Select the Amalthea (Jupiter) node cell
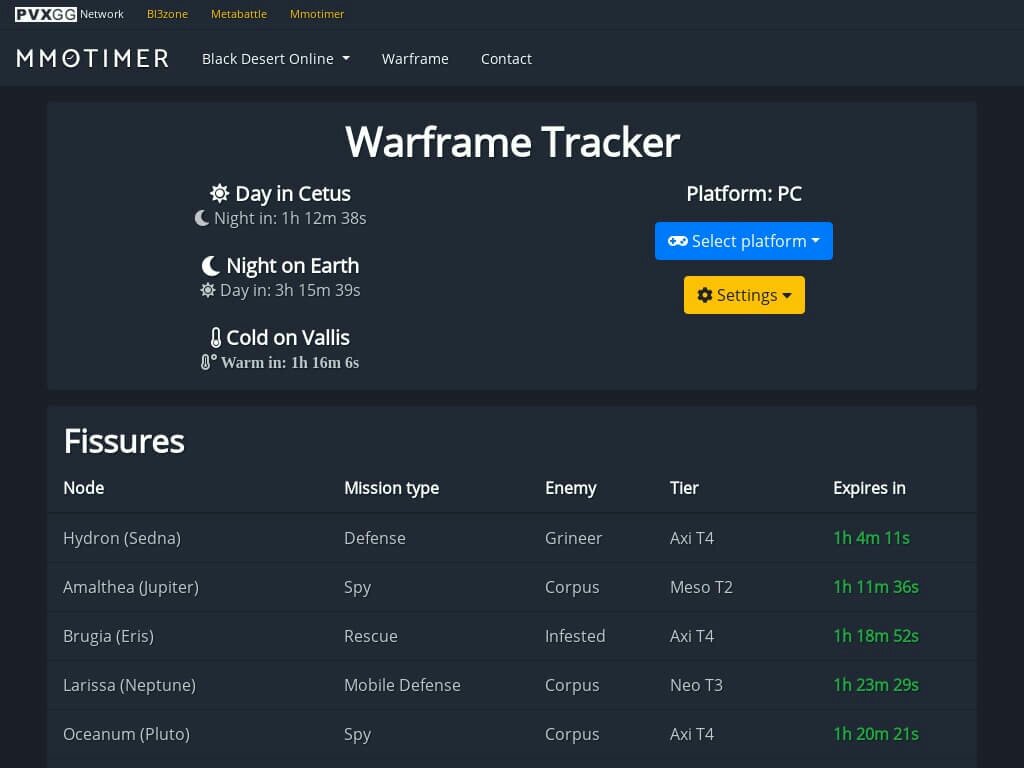This screenshot has width=1024, height=768. click(131, 587)
